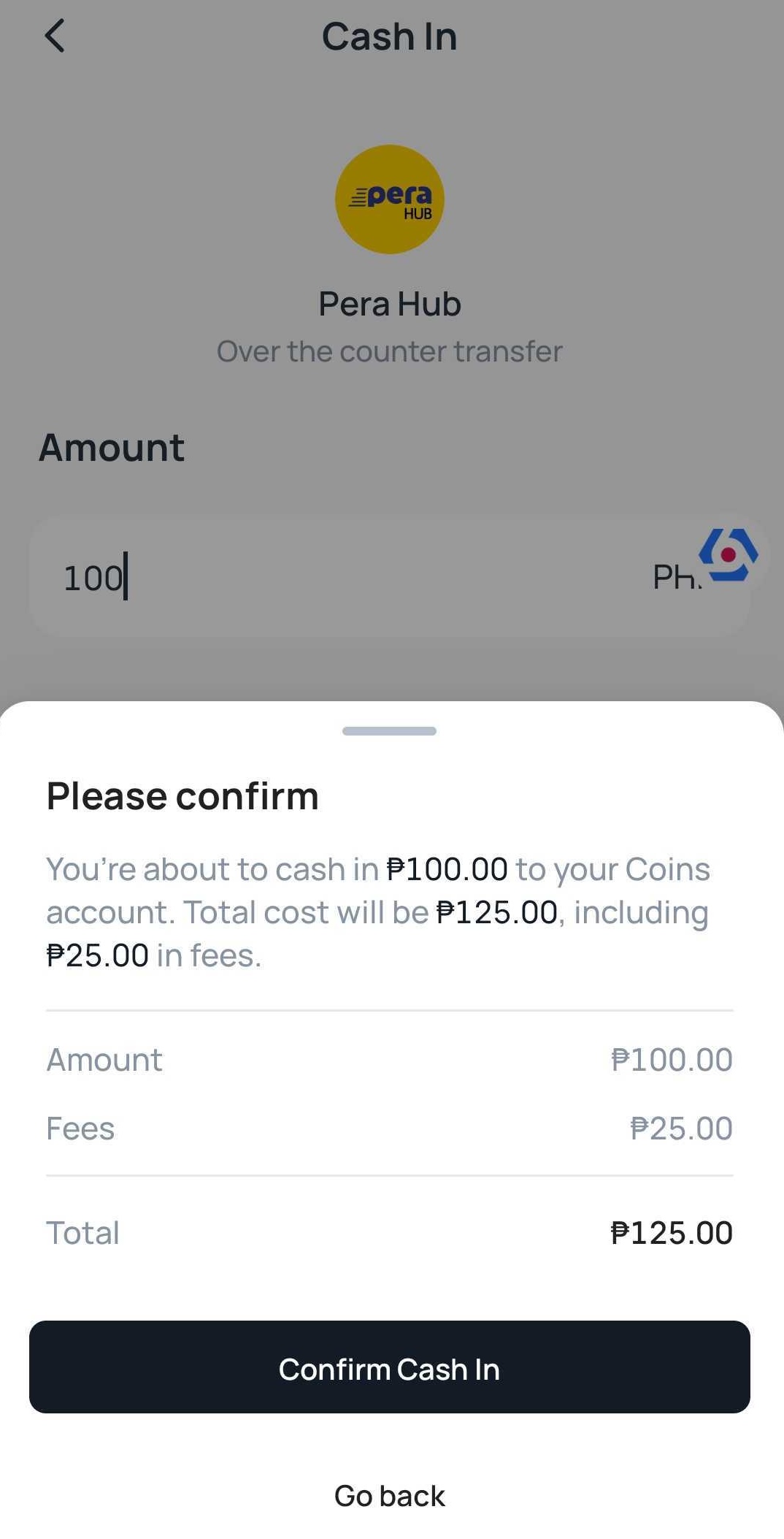Screen dimensions: 784x1539
Task: Click the Total row label
Action: (82, 1233)
